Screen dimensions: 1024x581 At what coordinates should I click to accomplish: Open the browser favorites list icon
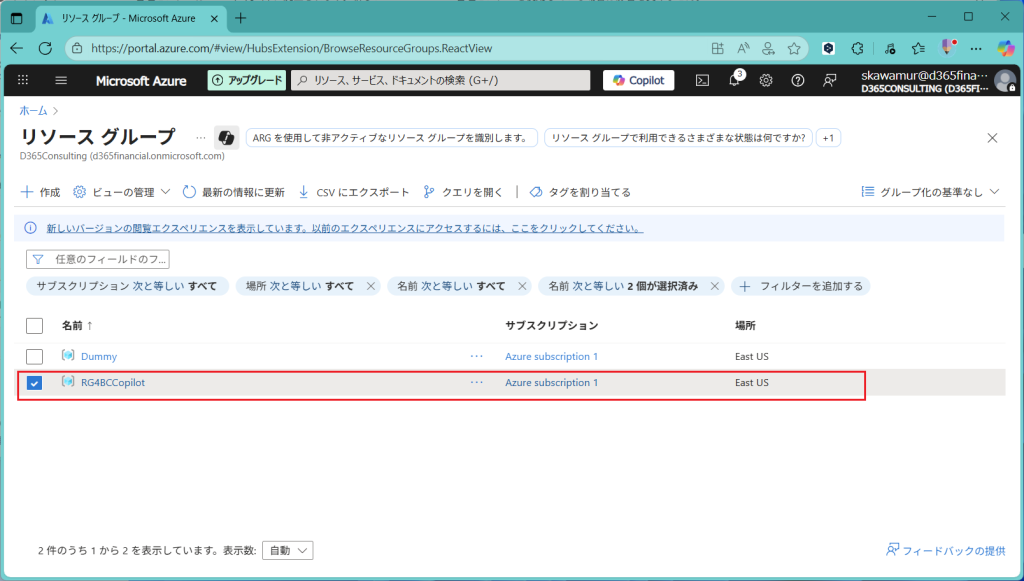coord(918,48)
